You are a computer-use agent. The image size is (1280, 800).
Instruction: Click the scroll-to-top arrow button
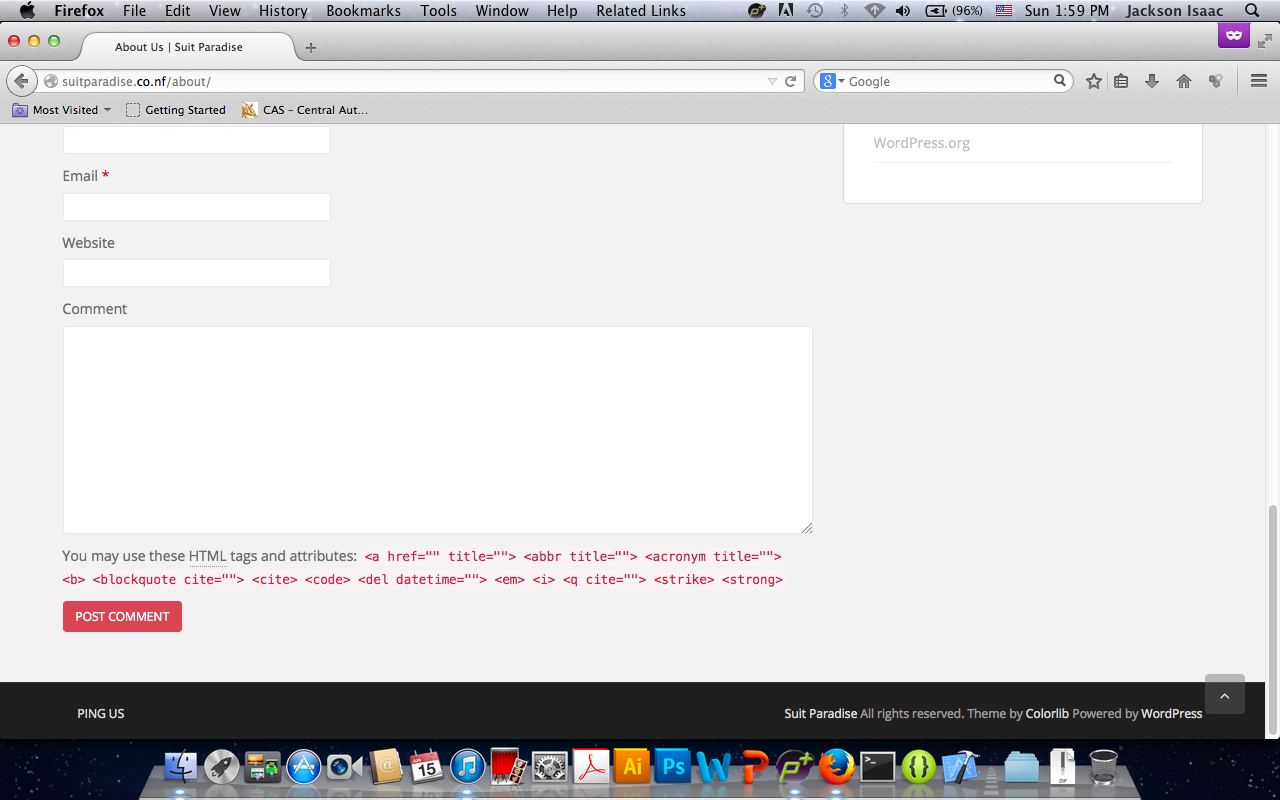1224,694
